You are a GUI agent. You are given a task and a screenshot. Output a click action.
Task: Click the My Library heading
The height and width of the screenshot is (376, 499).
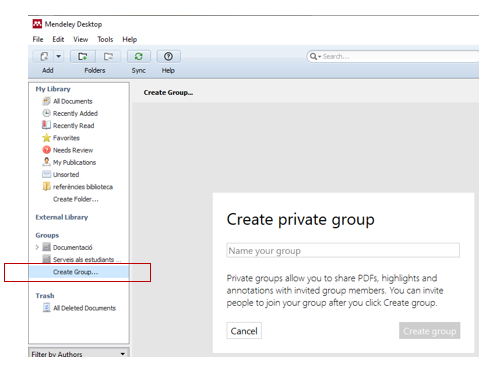click(53, 89)
